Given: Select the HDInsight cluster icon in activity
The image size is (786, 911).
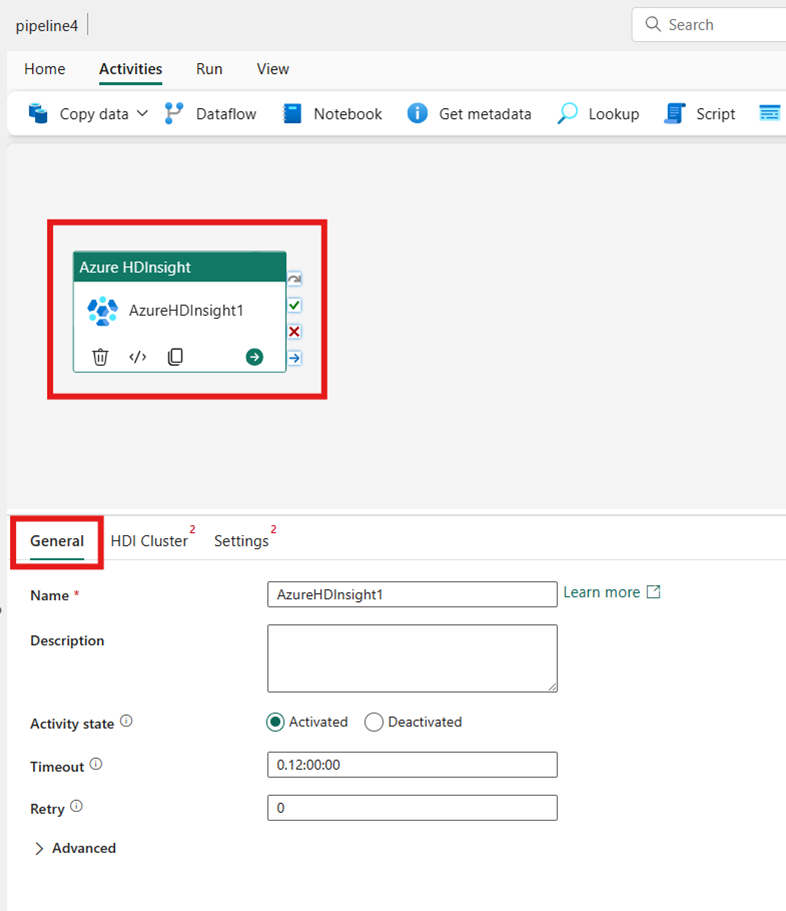Looking at the screenshot, I should click(103, 311).
